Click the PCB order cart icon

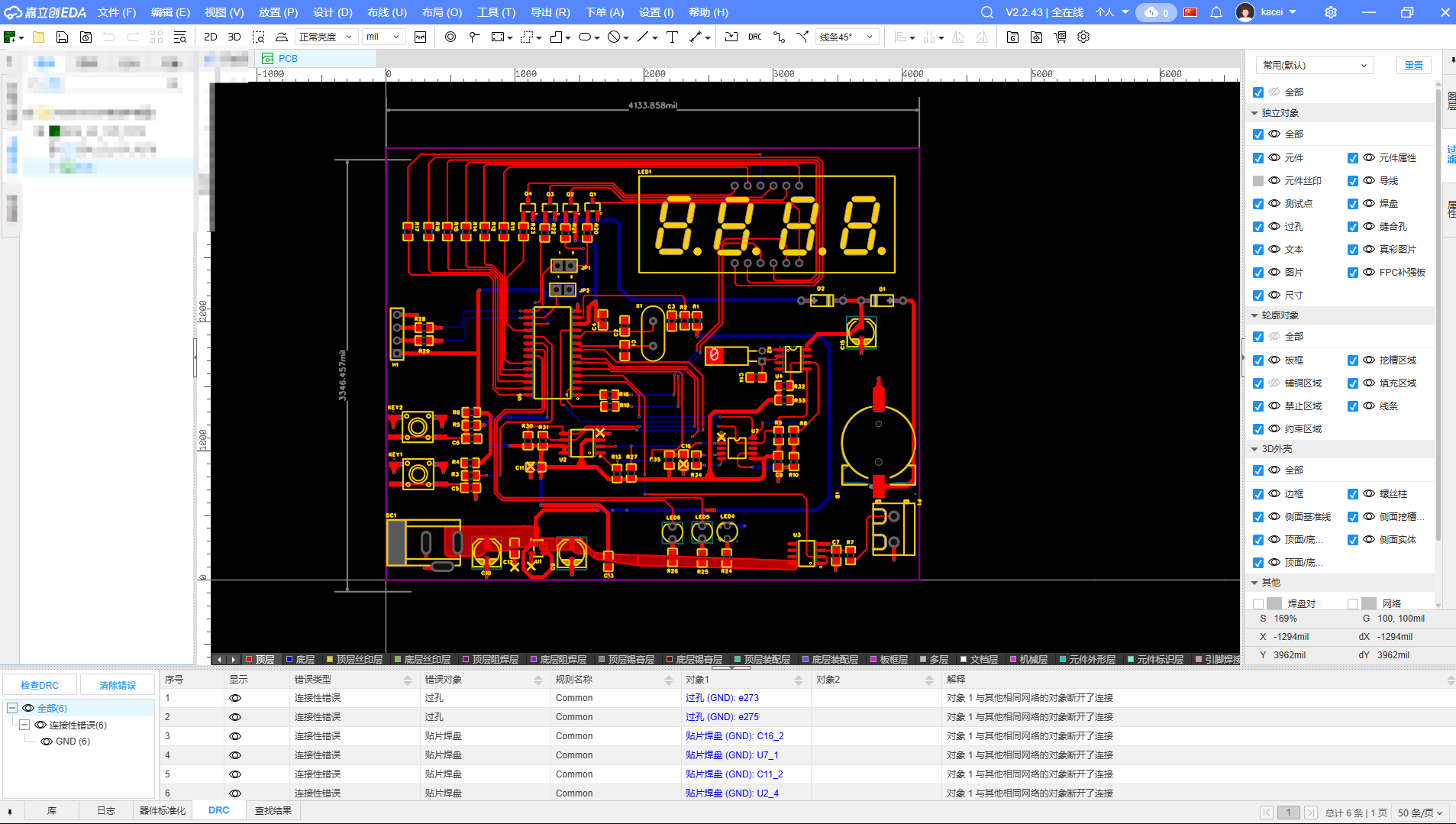[1060, 37]
